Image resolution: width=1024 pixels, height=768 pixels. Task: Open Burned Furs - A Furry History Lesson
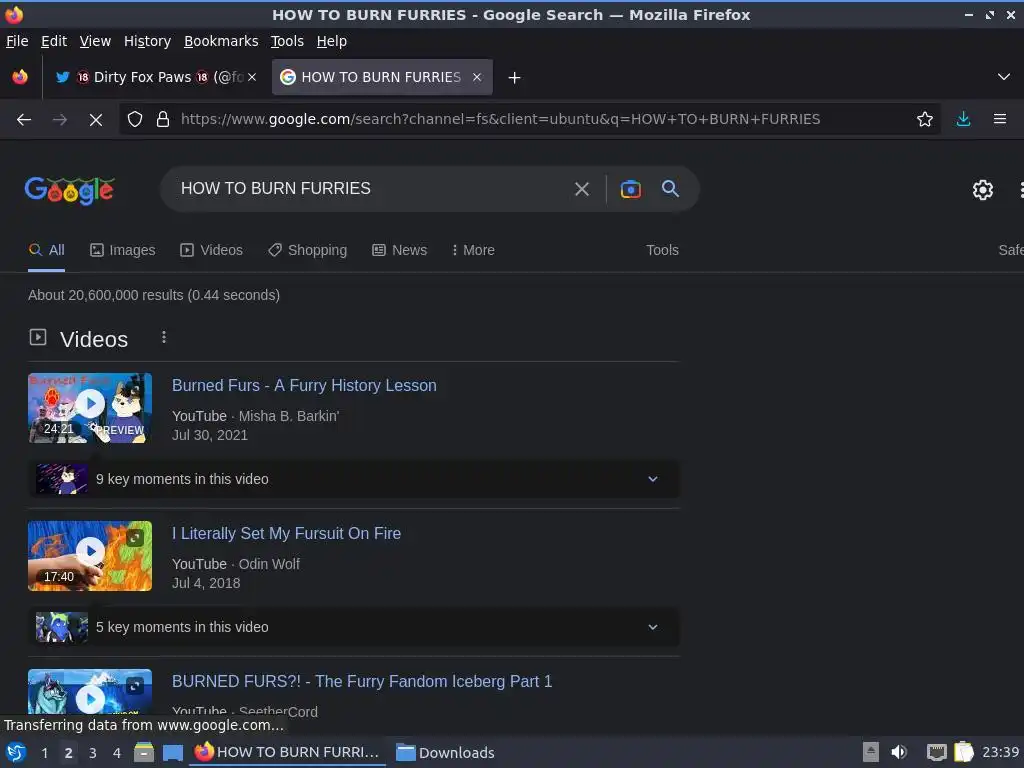click(304, 385)
